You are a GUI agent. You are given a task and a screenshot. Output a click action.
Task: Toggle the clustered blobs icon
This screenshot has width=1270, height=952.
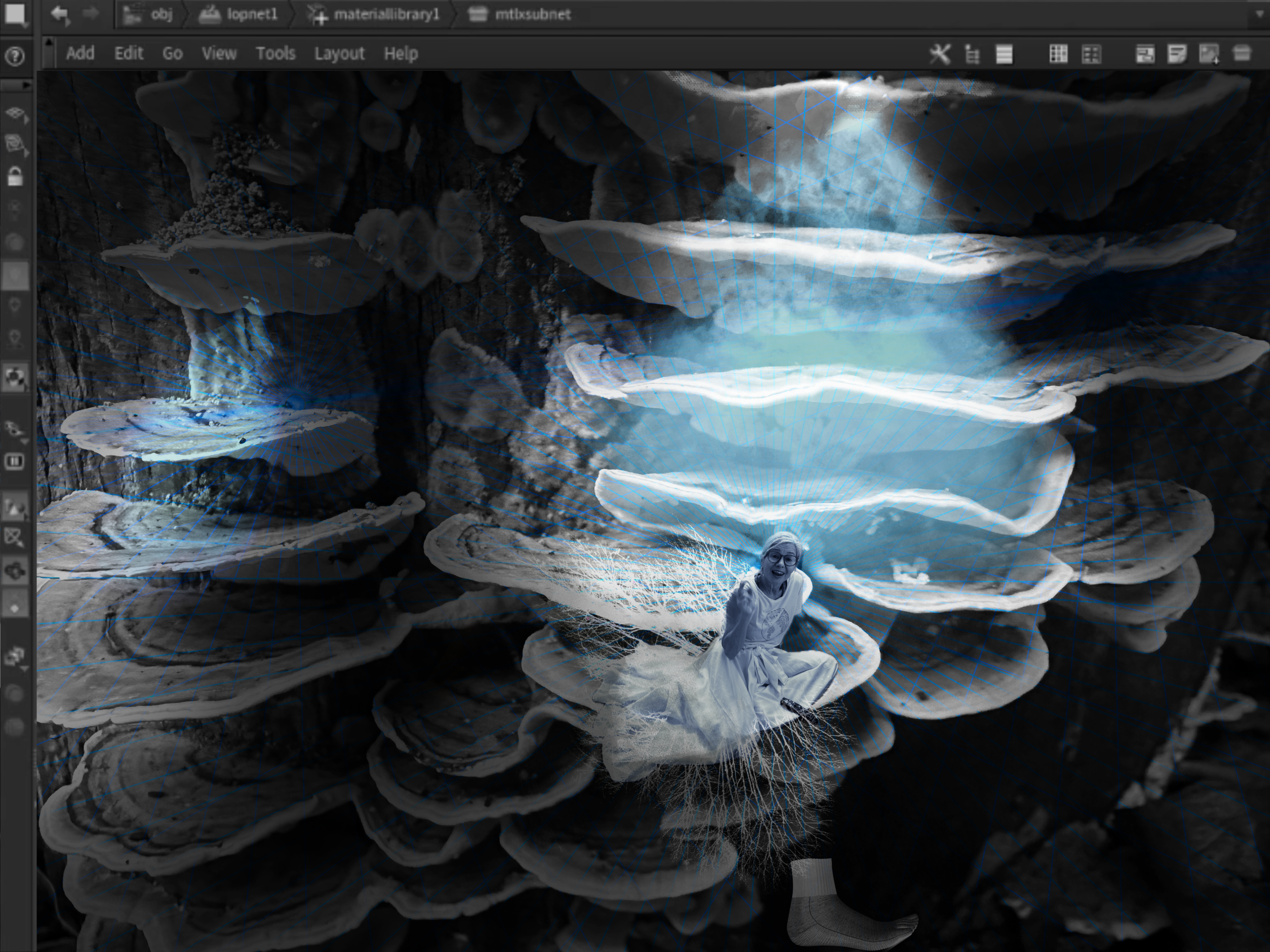coord(15,571)
